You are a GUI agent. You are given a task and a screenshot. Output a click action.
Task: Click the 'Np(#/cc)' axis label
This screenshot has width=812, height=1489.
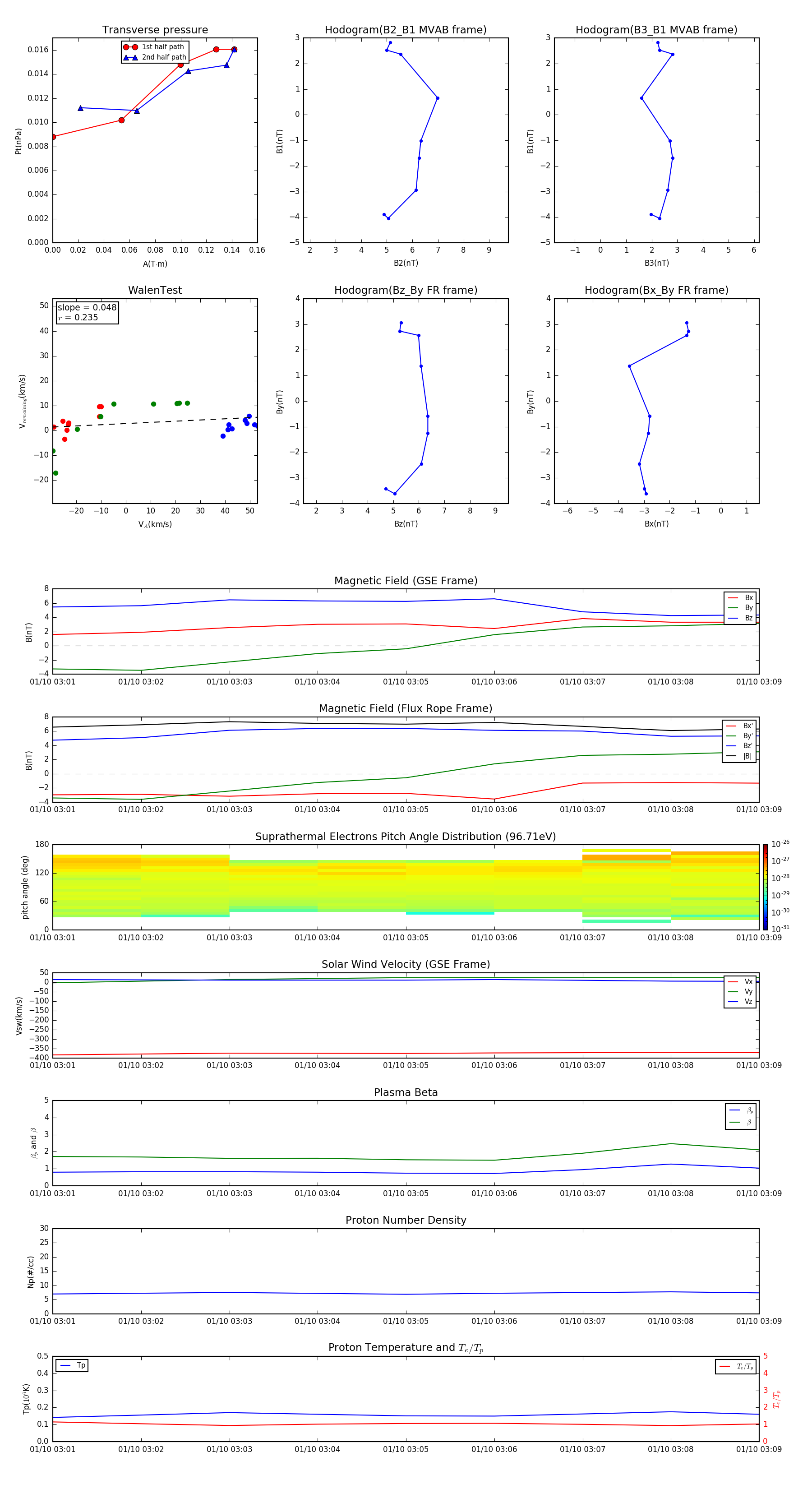point(31,1272)
